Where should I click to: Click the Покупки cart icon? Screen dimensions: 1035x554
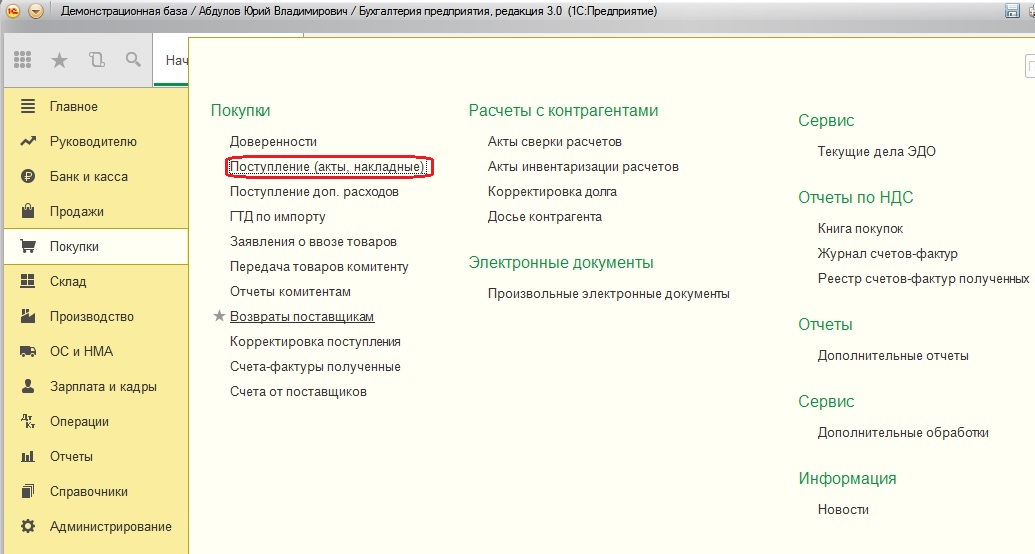(28, 246)
